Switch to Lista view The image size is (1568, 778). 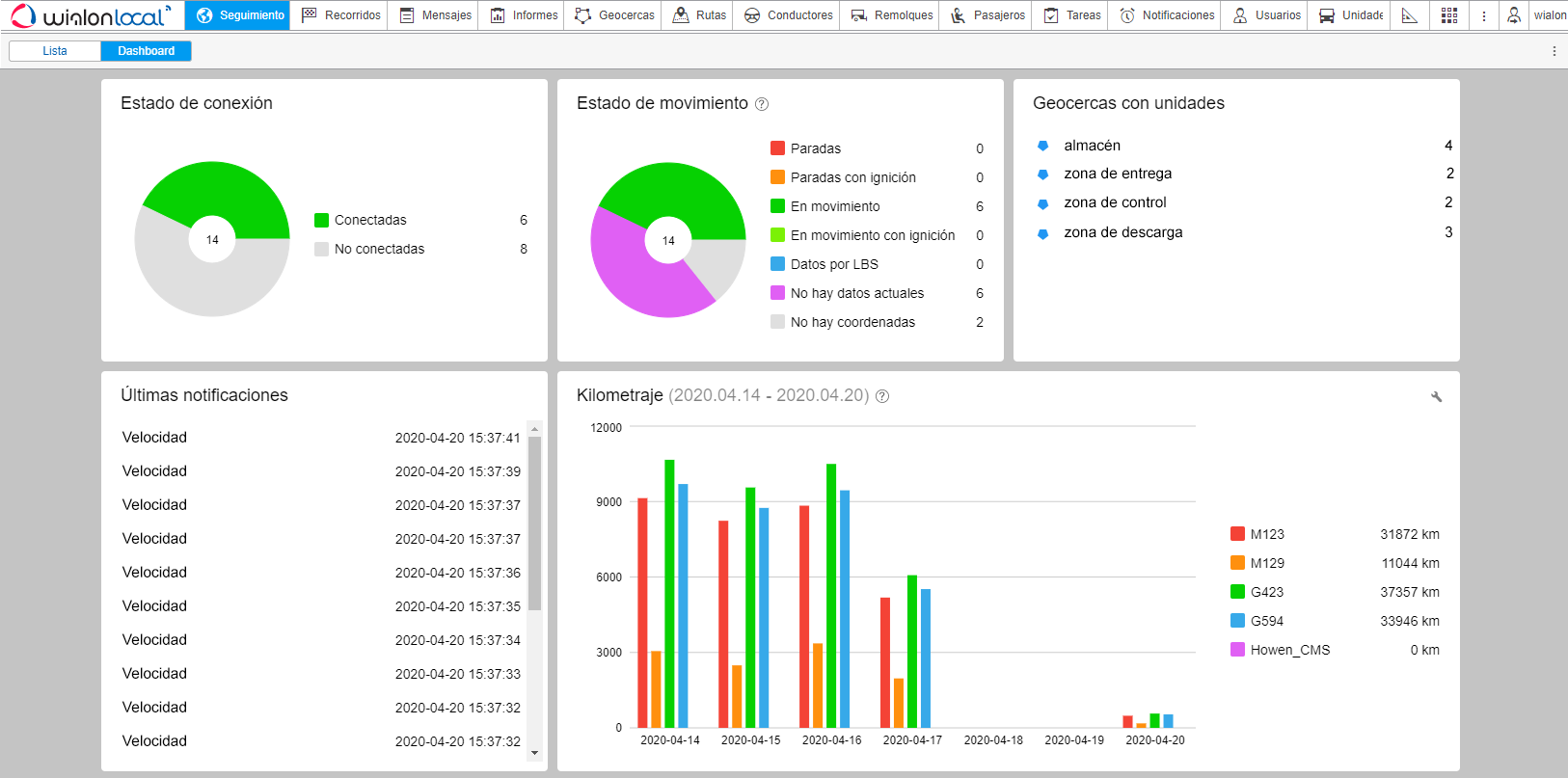[55, 51]
